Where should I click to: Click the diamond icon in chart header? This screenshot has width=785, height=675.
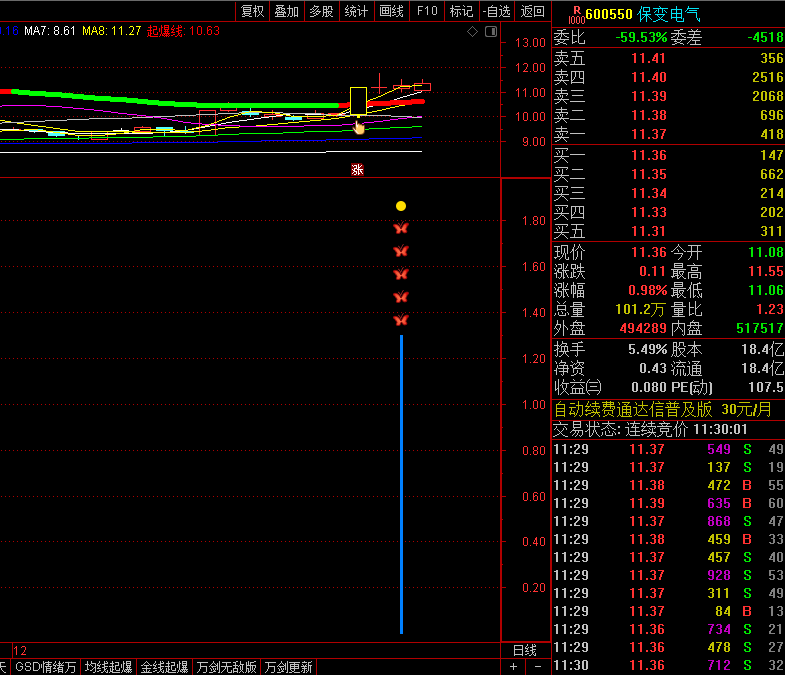coord(473,32)
